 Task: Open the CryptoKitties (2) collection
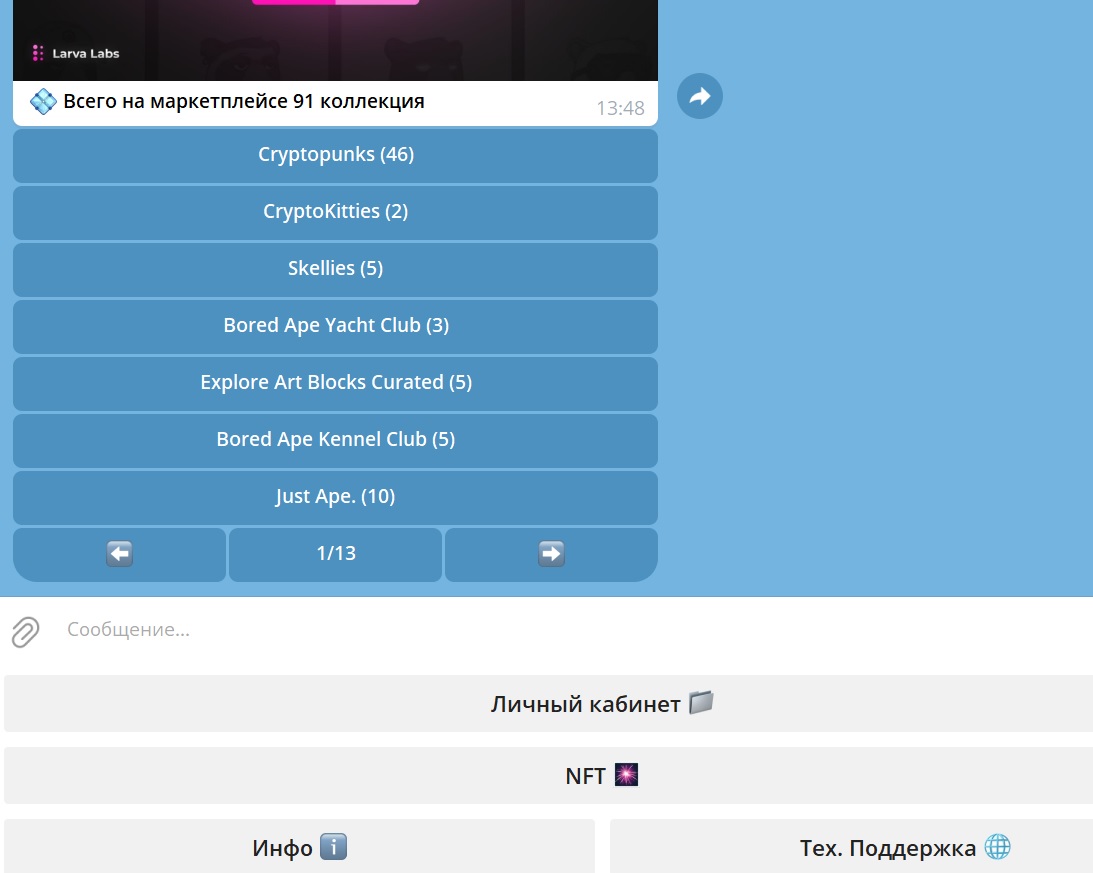pos(335,213)
